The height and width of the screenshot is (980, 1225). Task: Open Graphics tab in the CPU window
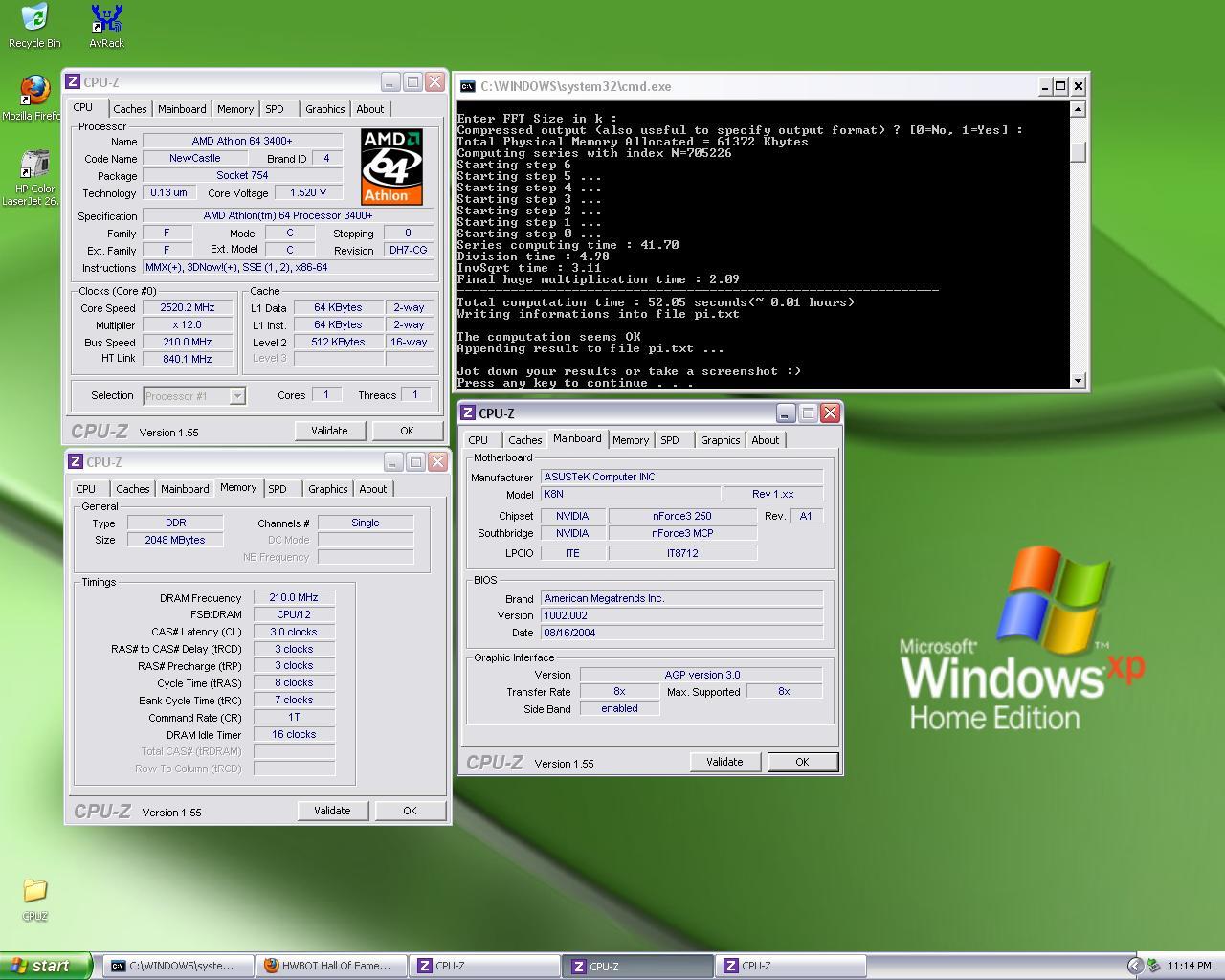(325, 109)
